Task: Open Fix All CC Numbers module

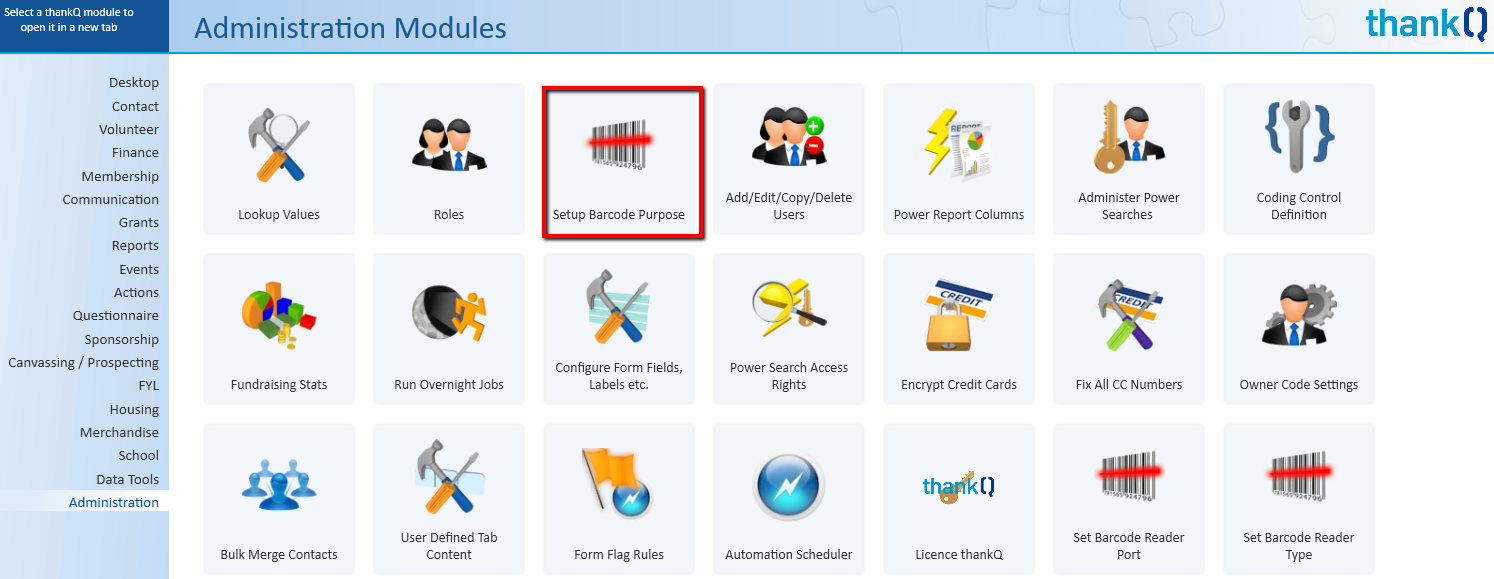Action: click(x=1129, y=329)
